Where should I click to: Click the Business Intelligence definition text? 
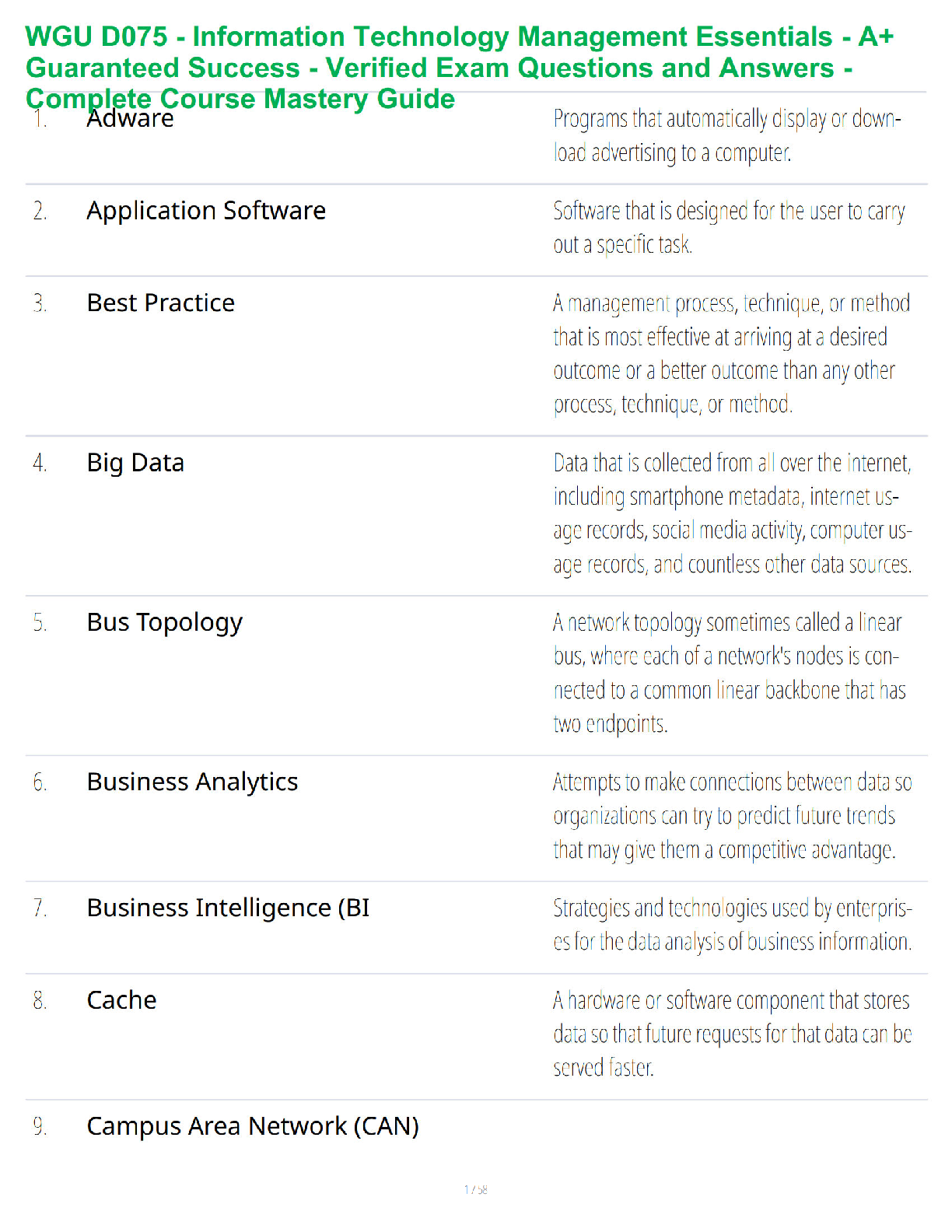732,925
